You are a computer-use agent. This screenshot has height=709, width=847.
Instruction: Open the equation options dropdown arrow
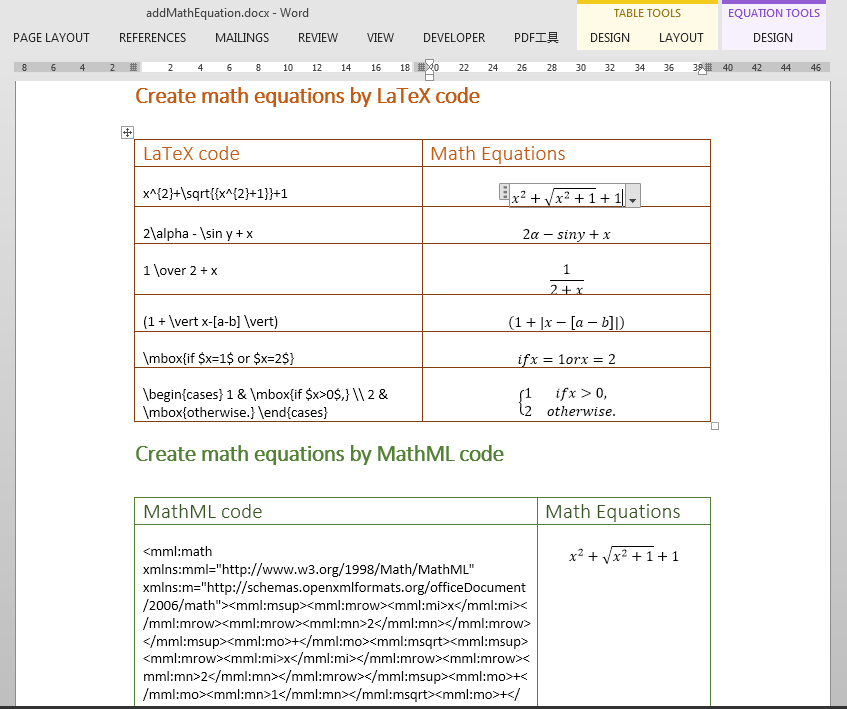point(633,197)
